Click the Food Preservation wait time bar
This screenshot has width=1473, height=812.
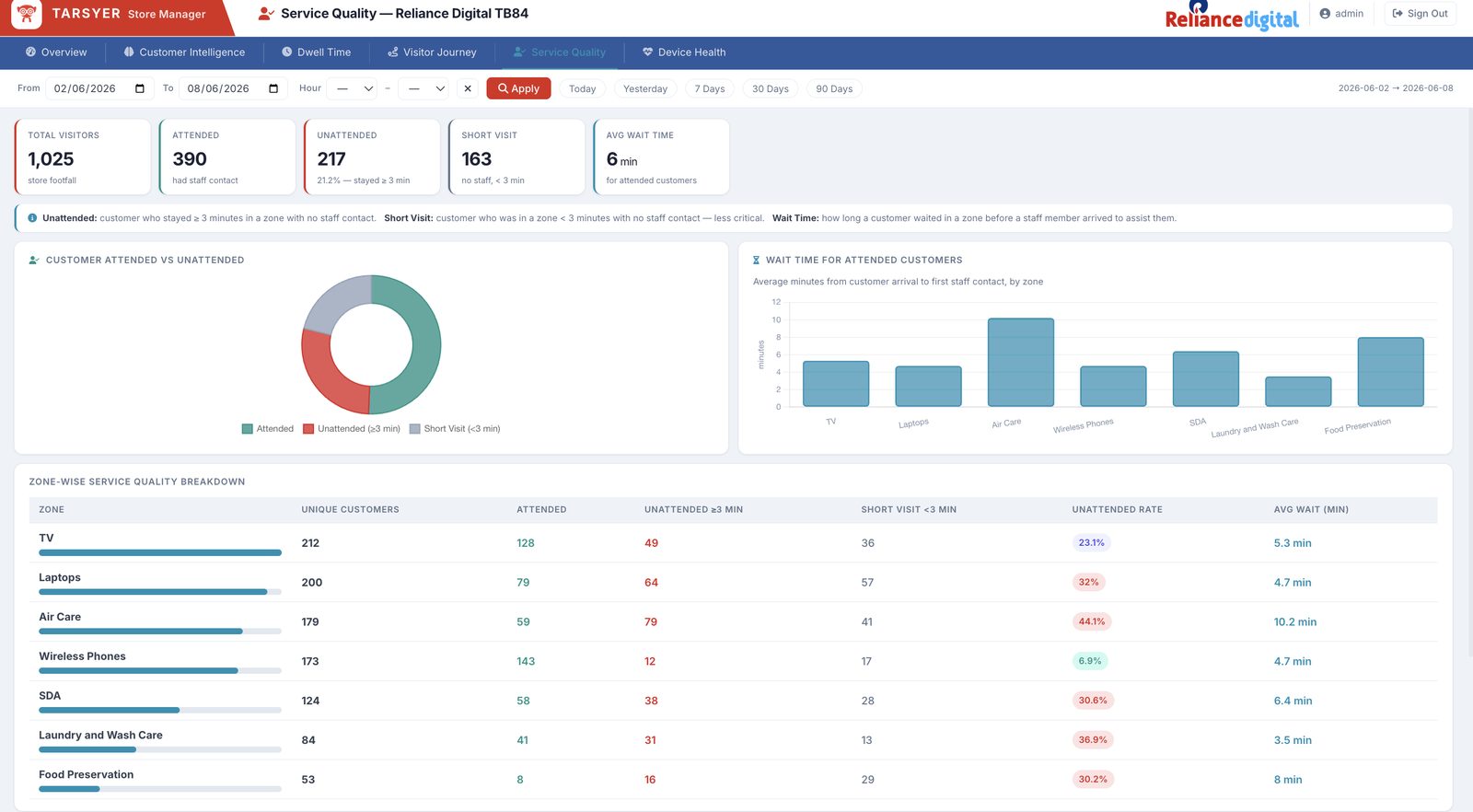pyautogui.click(x=1391, y=372)
